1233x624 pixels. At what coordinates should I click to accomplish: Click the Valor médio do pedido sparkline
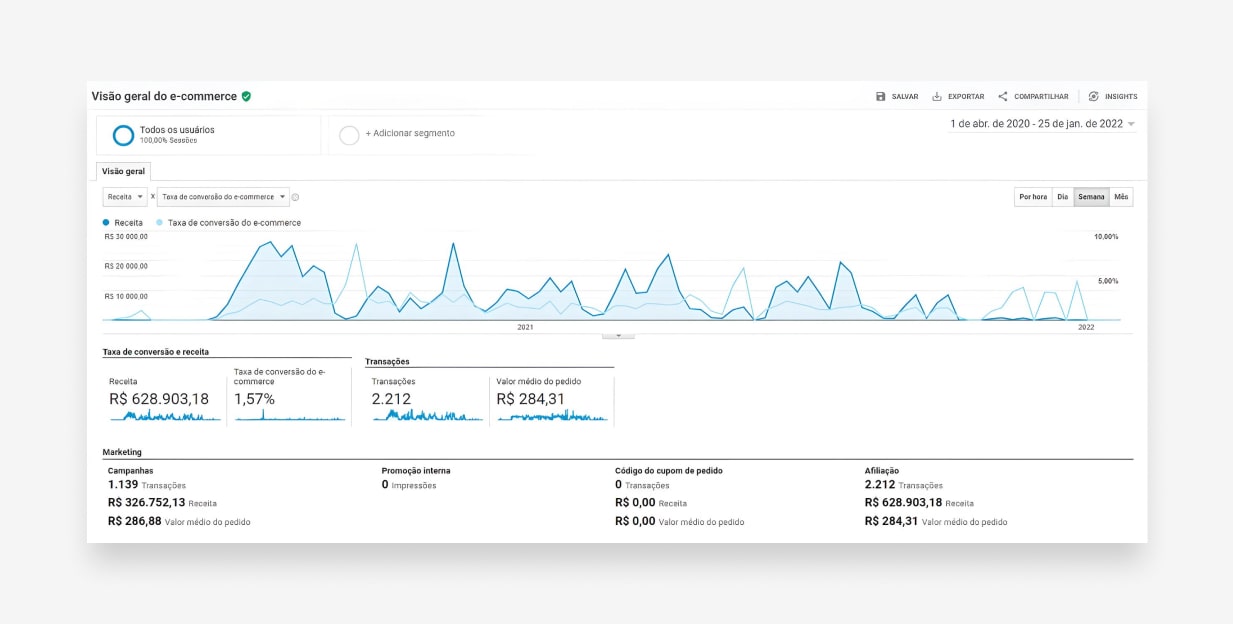tap(552, 416)
